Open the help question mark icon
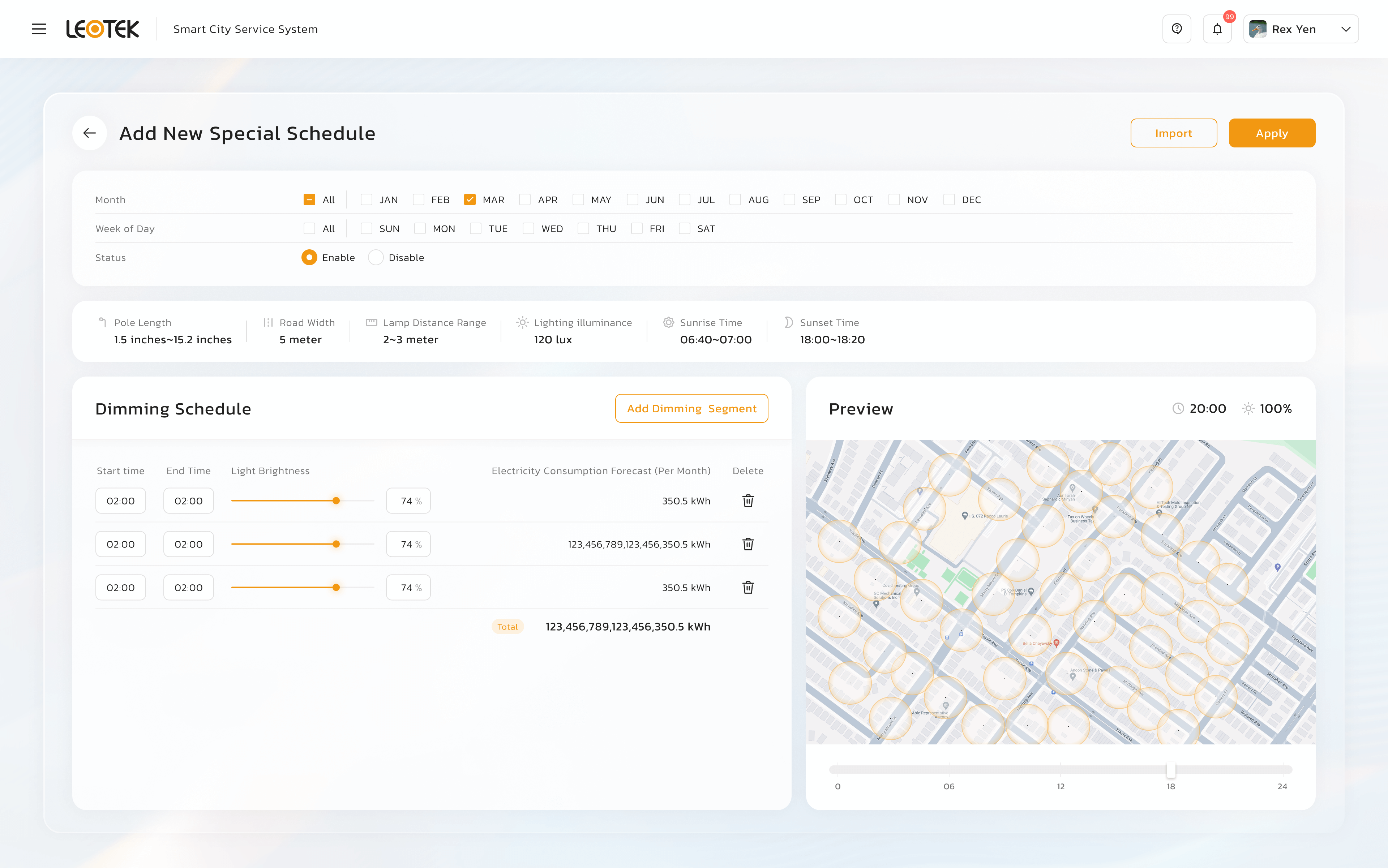Screen dimensions: 1388x868 tap(1177, 29)
